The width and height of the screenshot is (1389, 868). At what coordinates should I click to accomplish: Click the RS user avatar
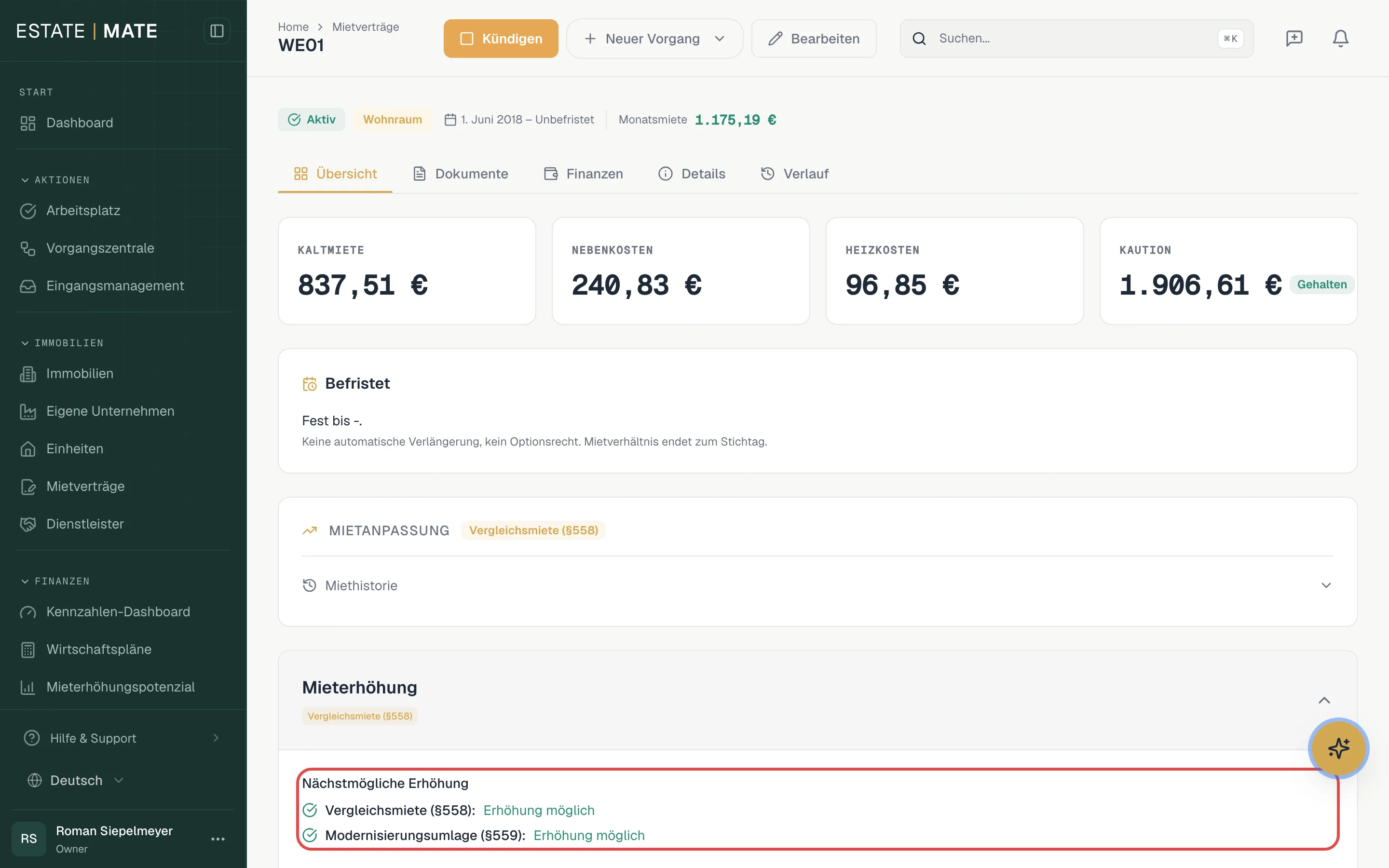click(x=29, y=839)
